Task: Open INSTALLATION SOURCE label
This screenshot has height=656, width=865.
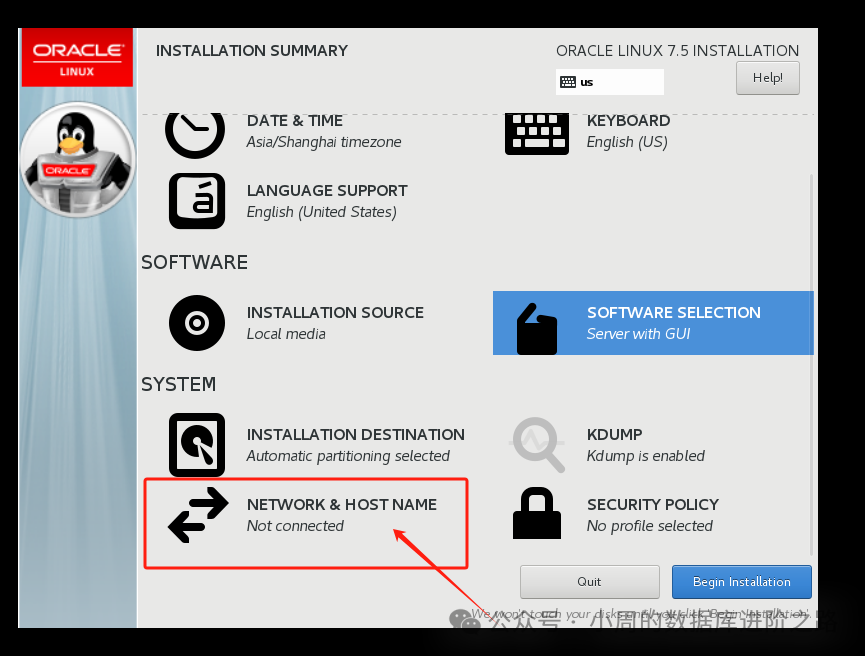Action: 335,313
